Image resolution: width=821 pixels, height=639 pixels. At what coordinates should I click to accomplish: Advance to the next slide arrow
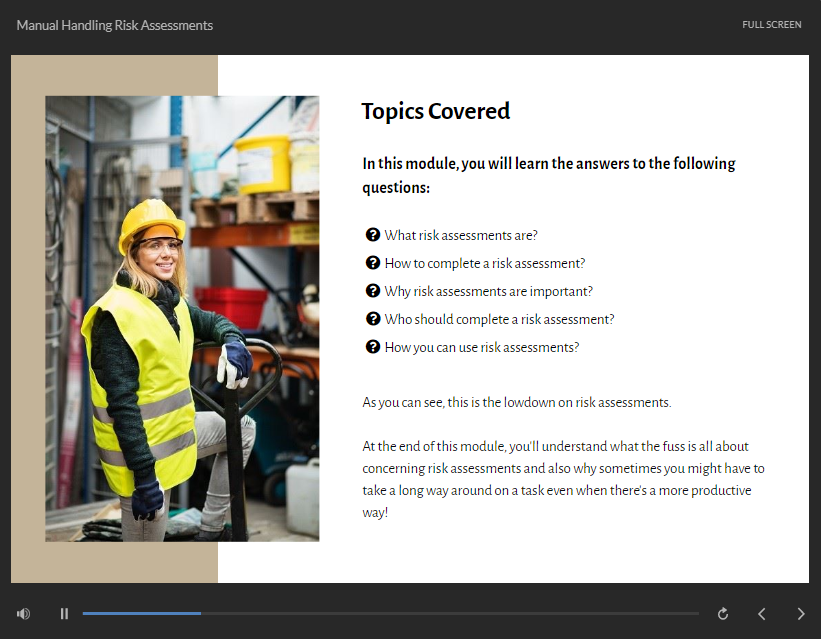[800, 614]
